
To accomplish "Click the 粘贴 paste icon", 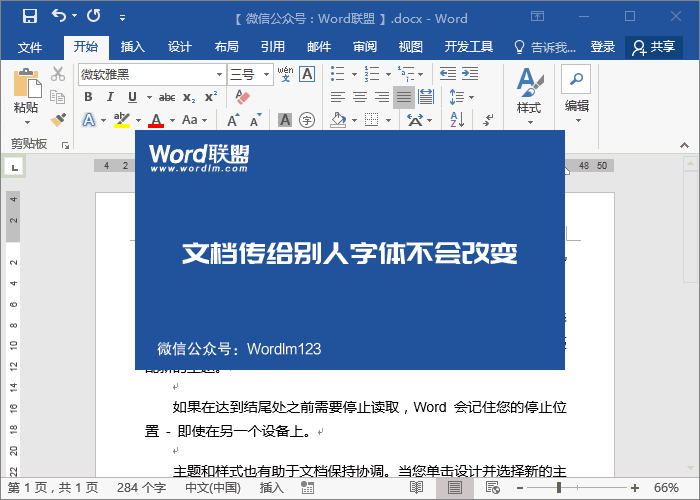I will pos(27,83).
